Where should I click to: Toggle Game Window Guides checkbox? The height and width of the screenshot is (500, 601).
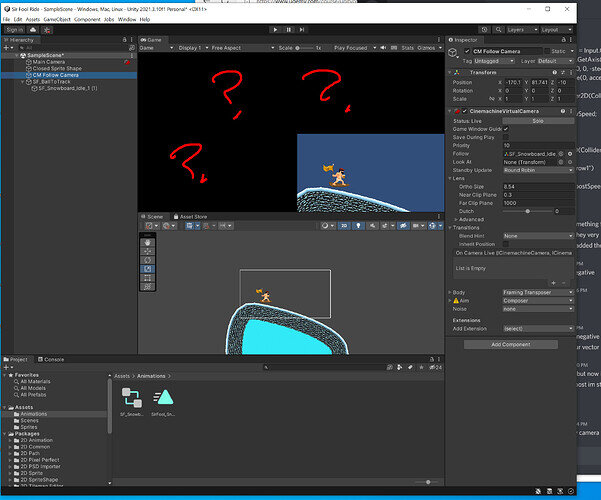tap(506, 129)
